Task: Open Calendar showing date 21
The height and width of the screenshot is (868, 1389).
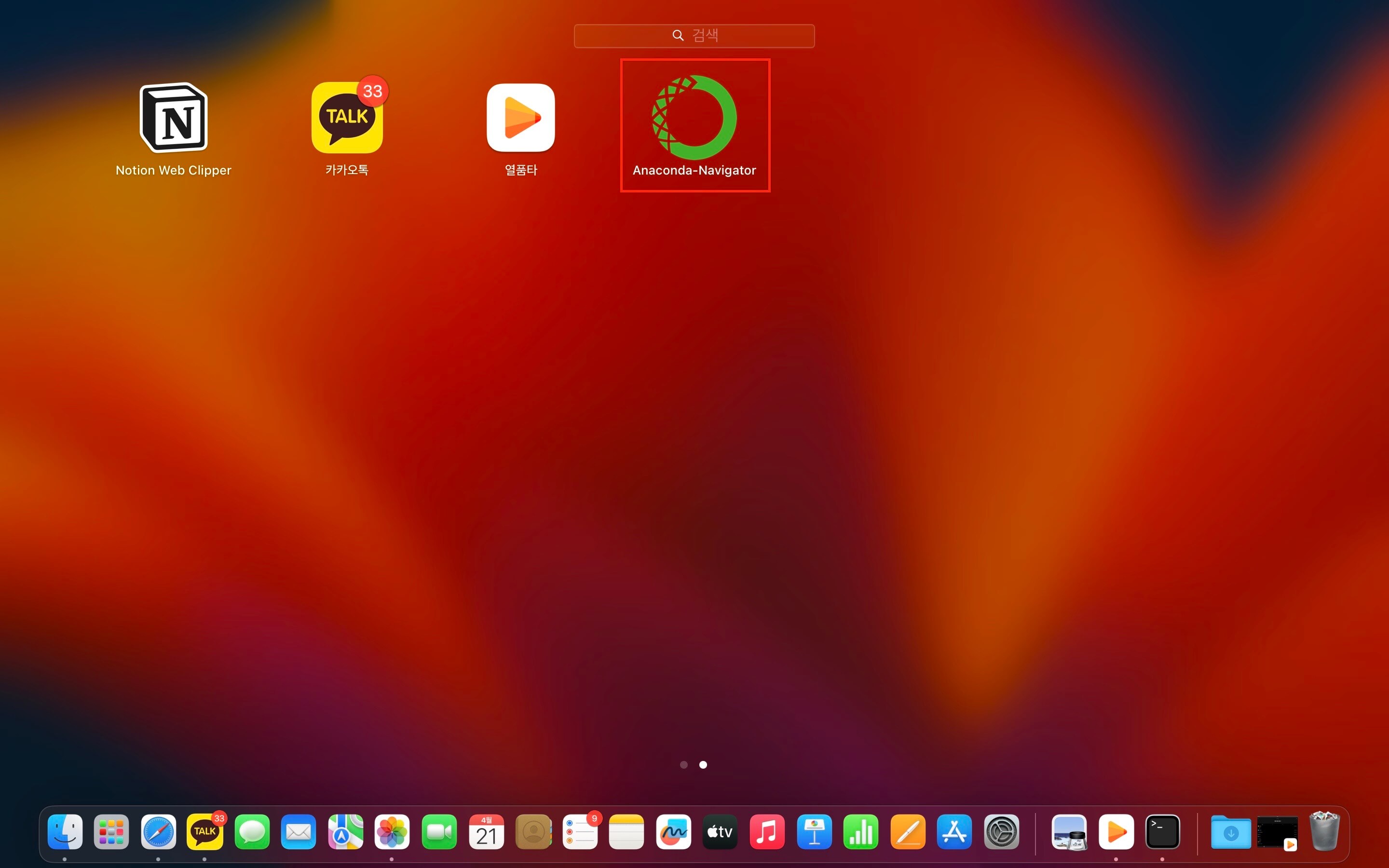Action: [x=486, y=831]
